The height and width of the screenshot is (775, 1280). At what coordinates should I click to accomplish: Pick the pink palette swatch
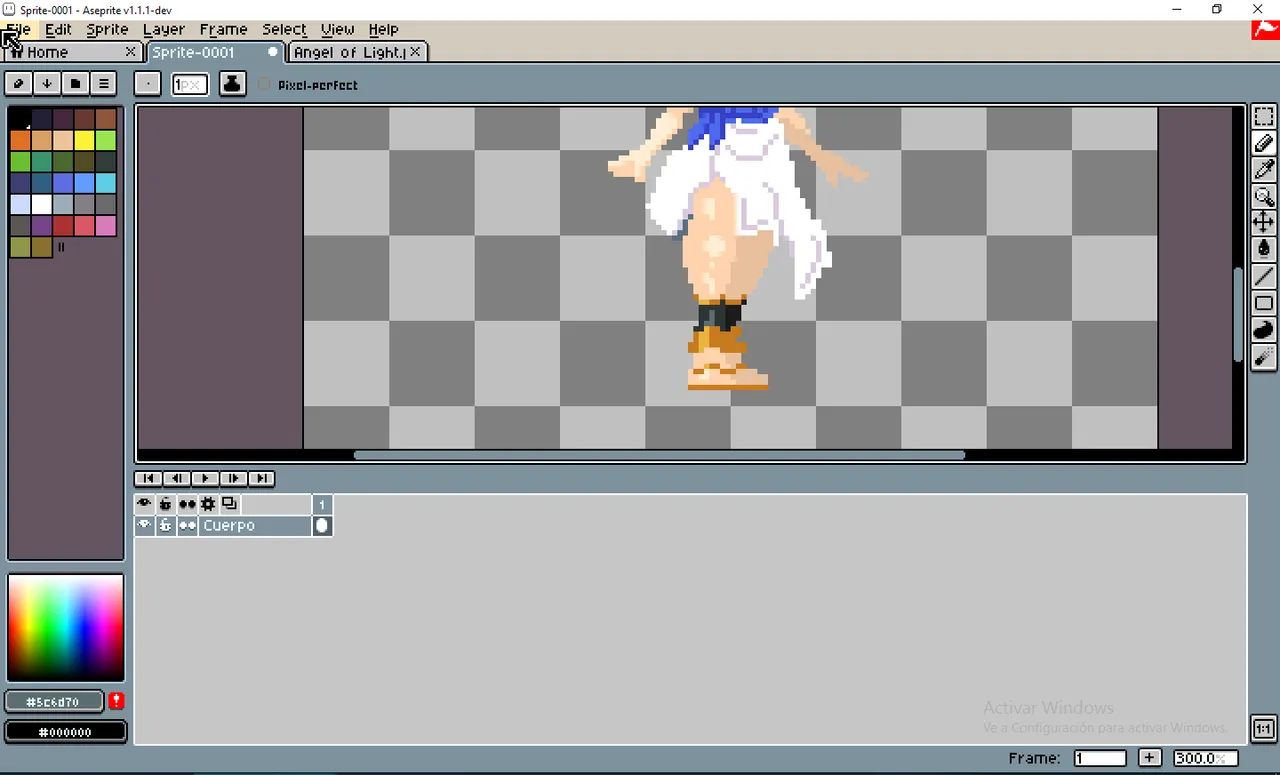click(105, 225)
